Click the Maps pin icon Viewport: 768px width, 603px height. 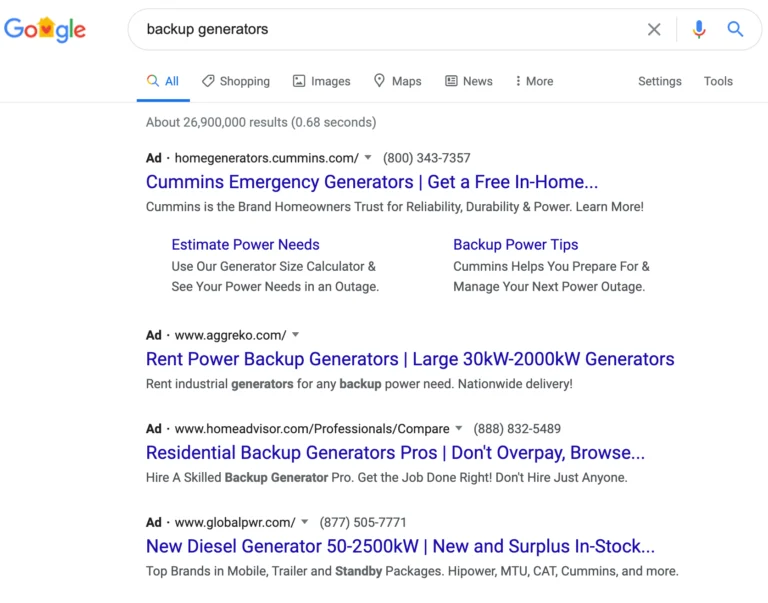pos(379,80)
